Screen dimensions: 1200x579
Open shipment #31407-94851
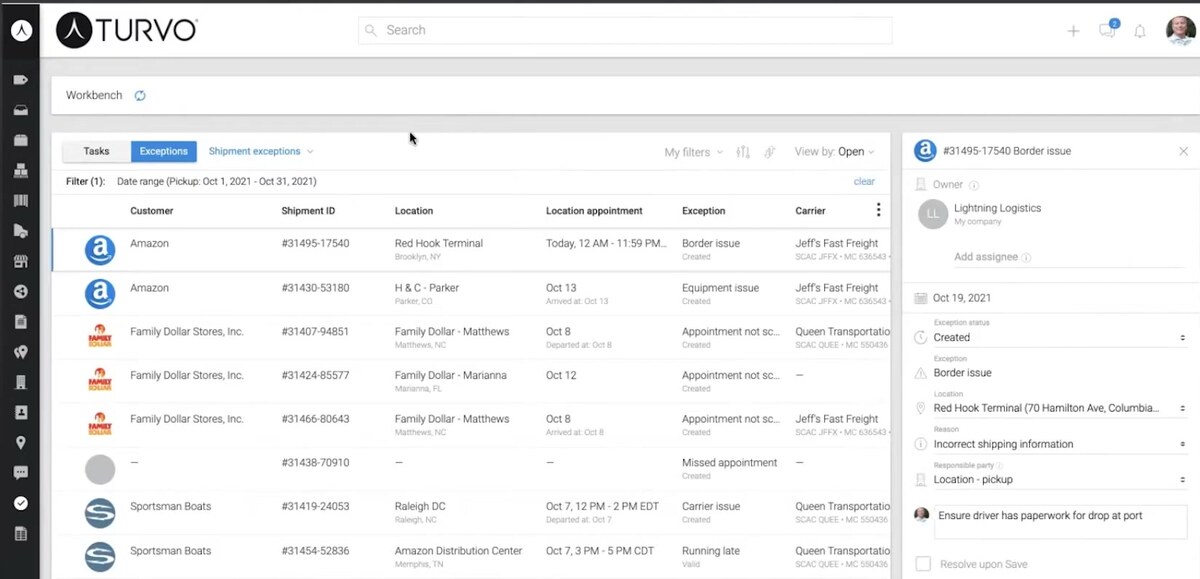pos(315,332)
